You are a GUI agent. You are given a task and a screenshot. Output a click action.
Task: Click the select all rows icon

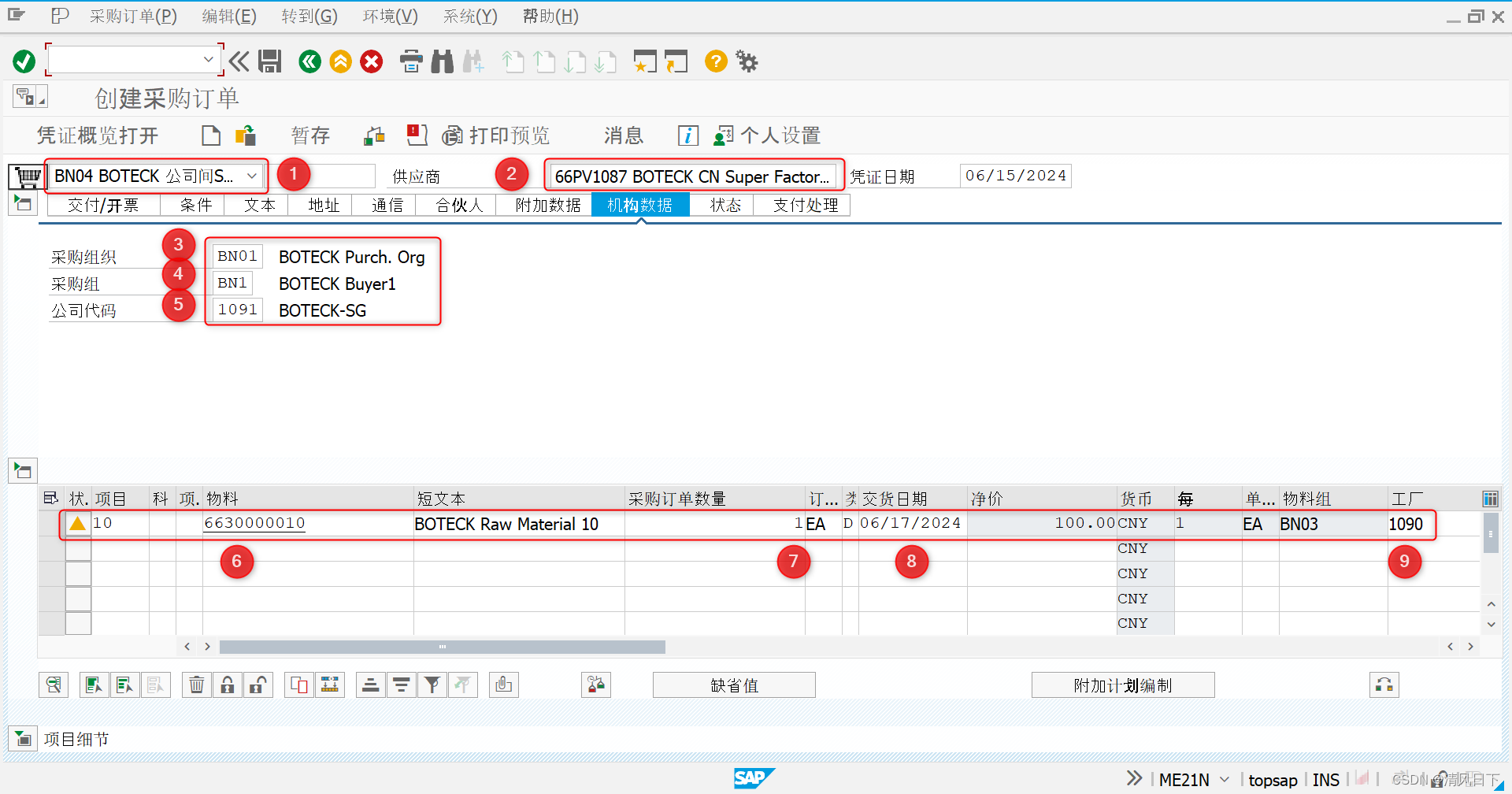click(x=51, y=498)
